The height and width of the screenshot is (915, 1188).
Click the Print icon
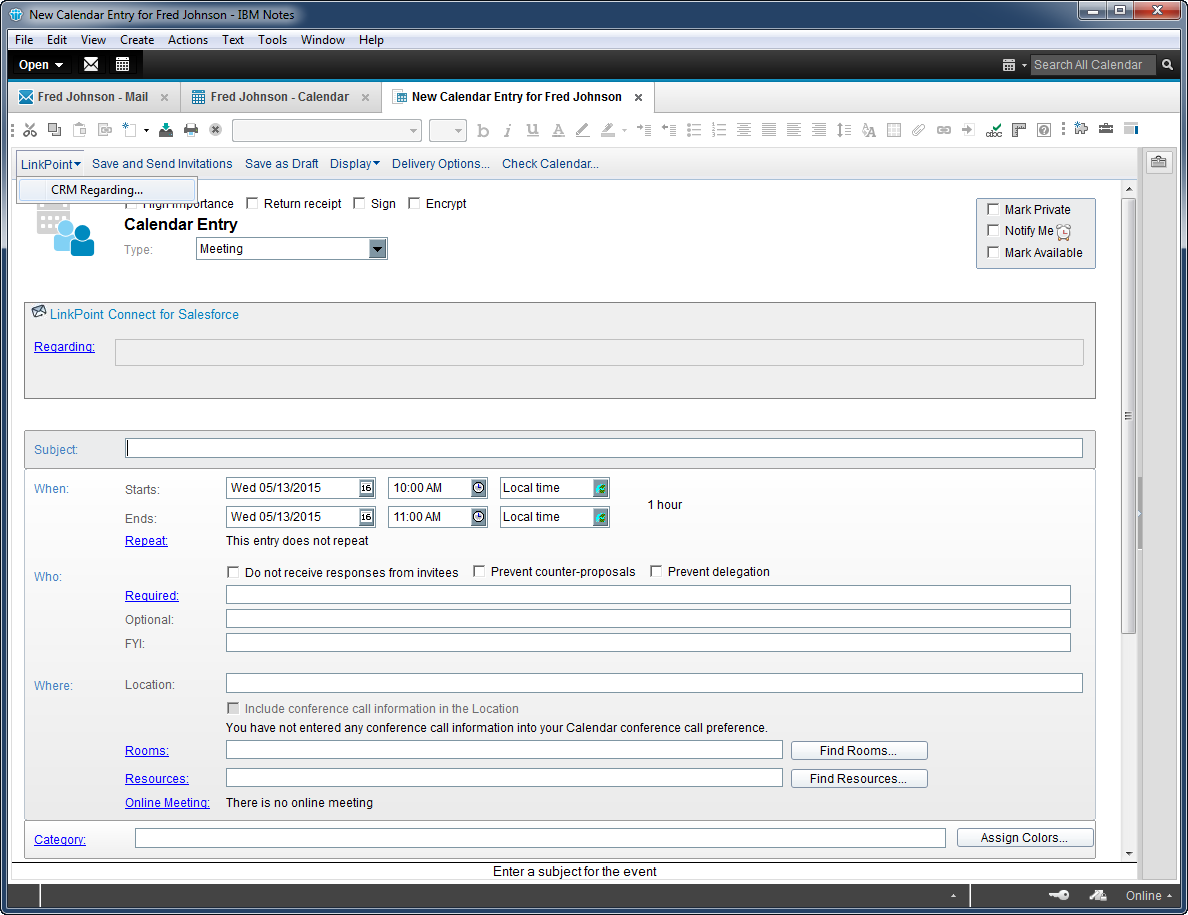[191, 130]
